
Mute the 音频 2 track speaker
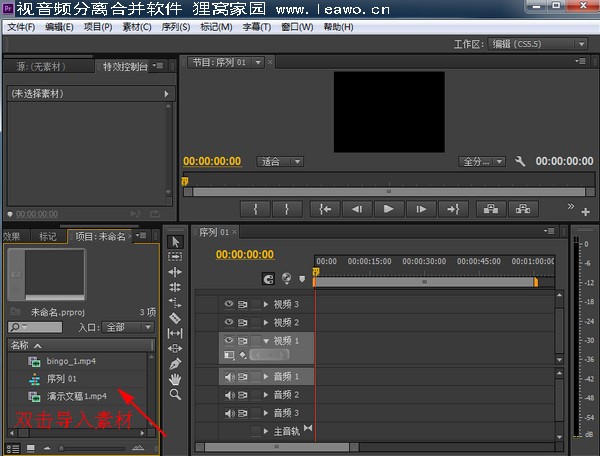click(228, 395)
